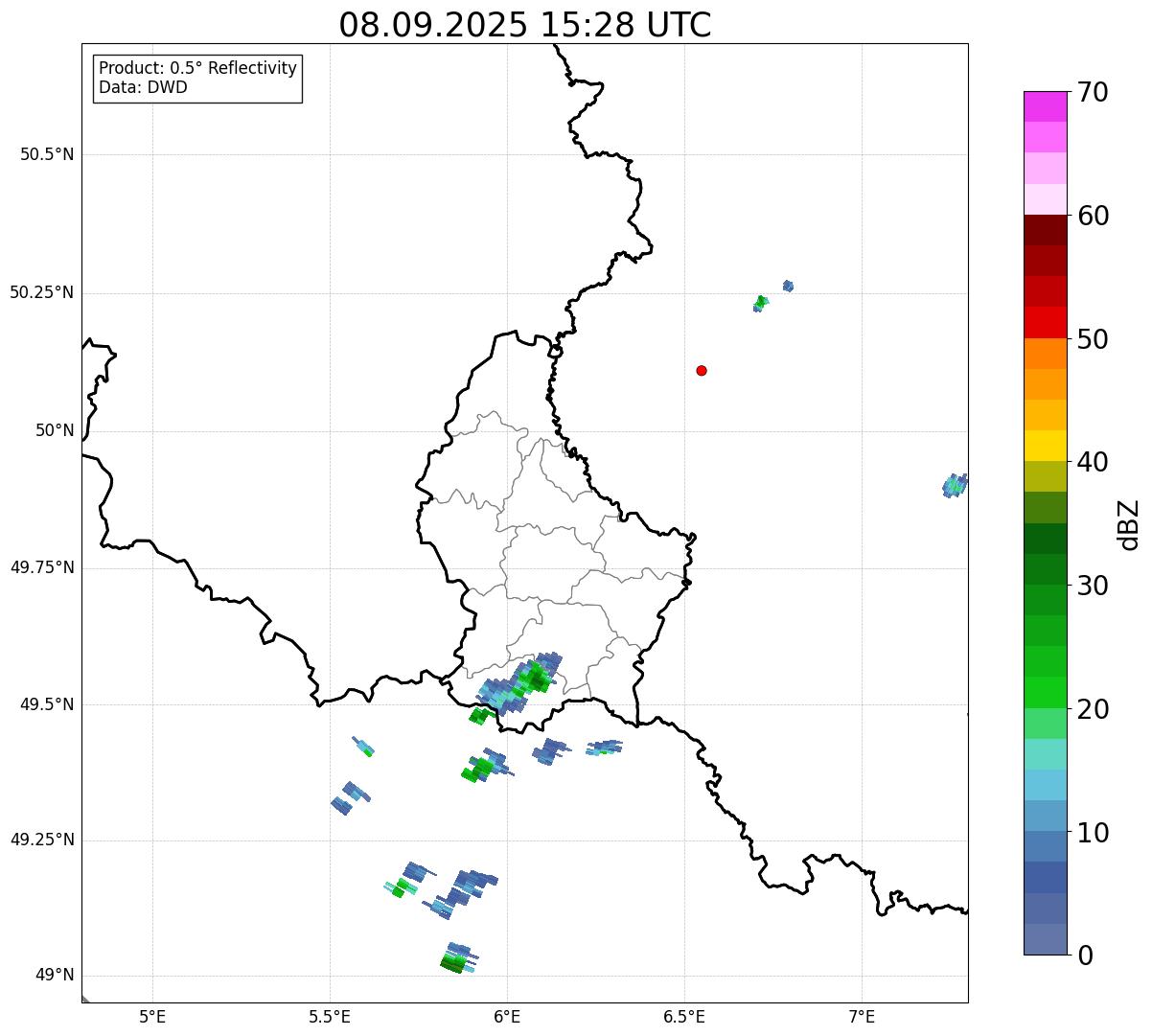
Task: Click the '6°E' longitude label
Action: (x=507, y=1017)
